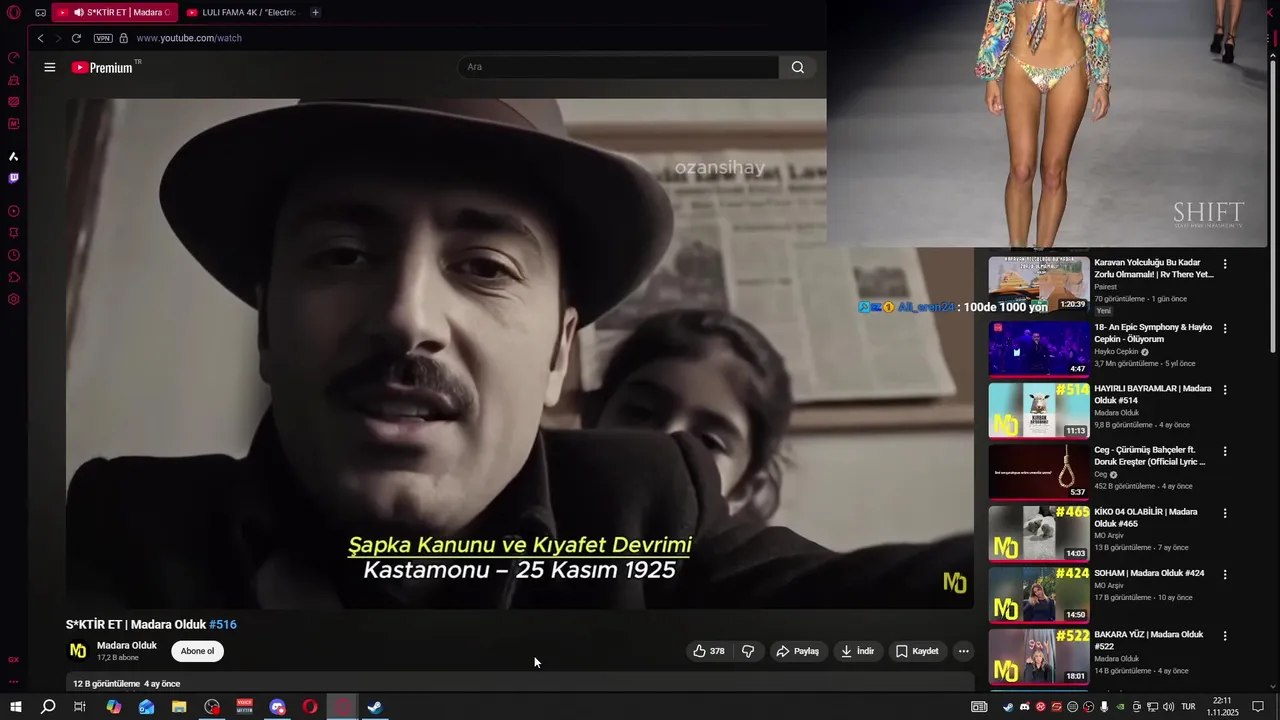Open Aria AI sidebar icon
The image size is (1280, 720).
[14, 156]
